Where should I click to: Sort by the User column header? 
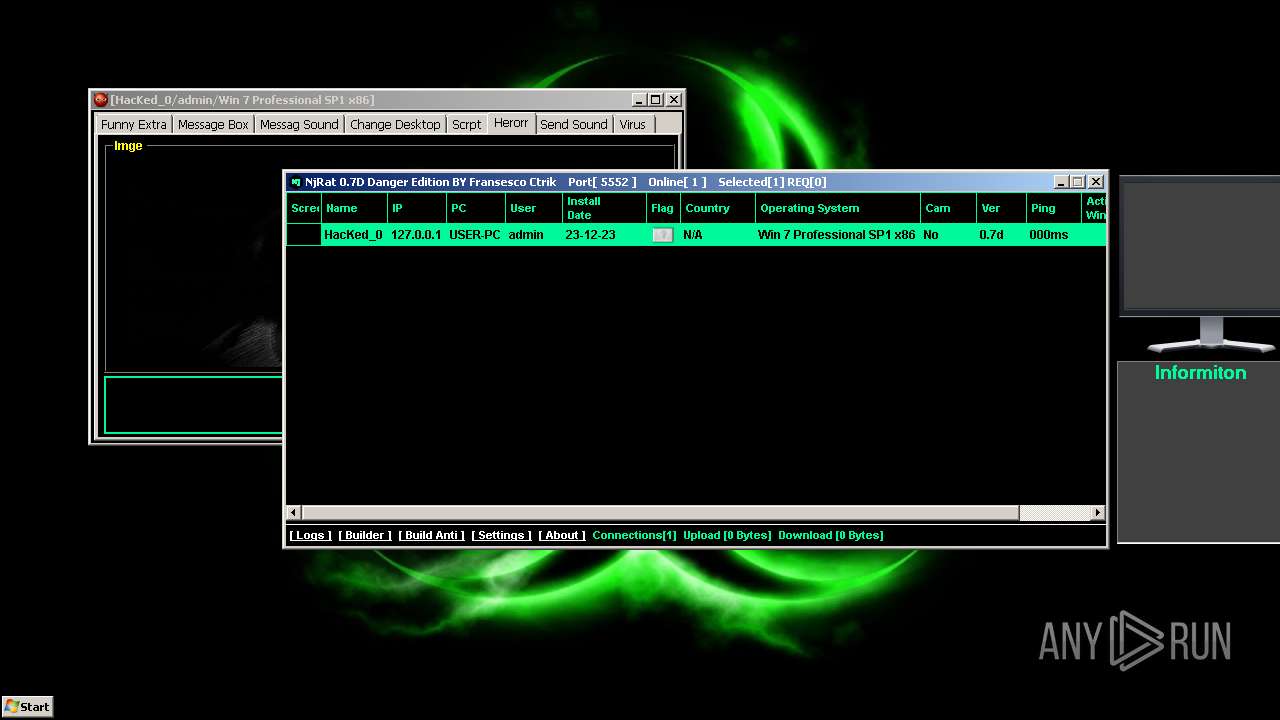pos(534,208)
